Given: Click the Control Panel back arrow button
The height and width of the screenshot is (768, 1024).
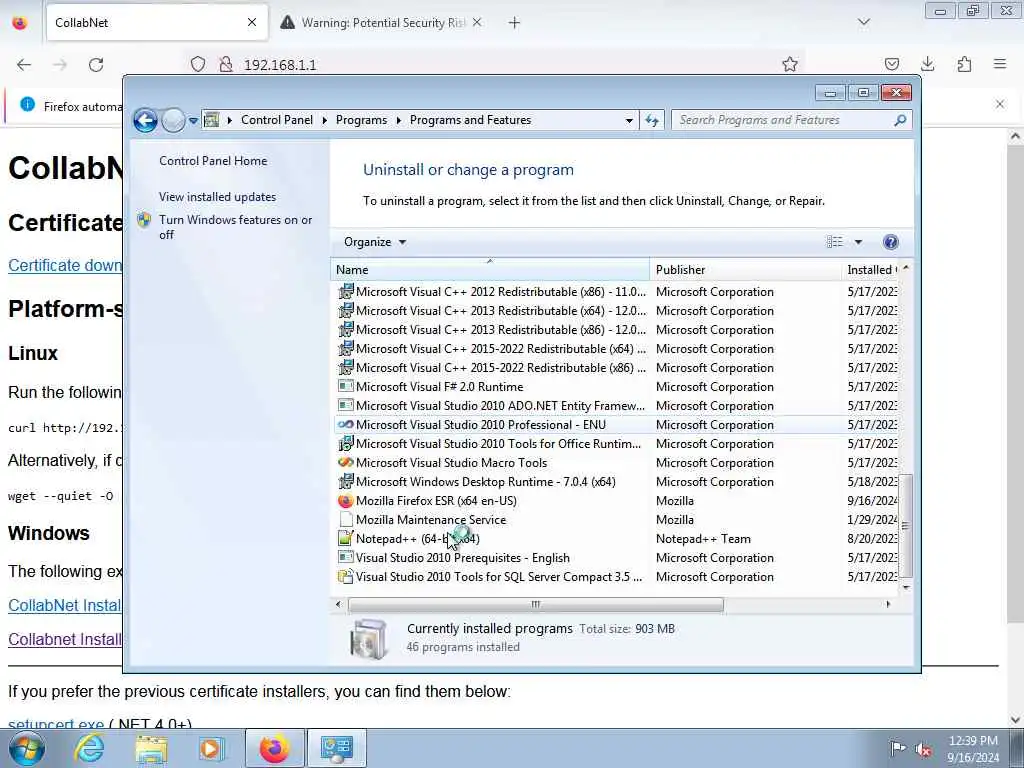Looking at the screenshot, I should [x=145, y=120].
